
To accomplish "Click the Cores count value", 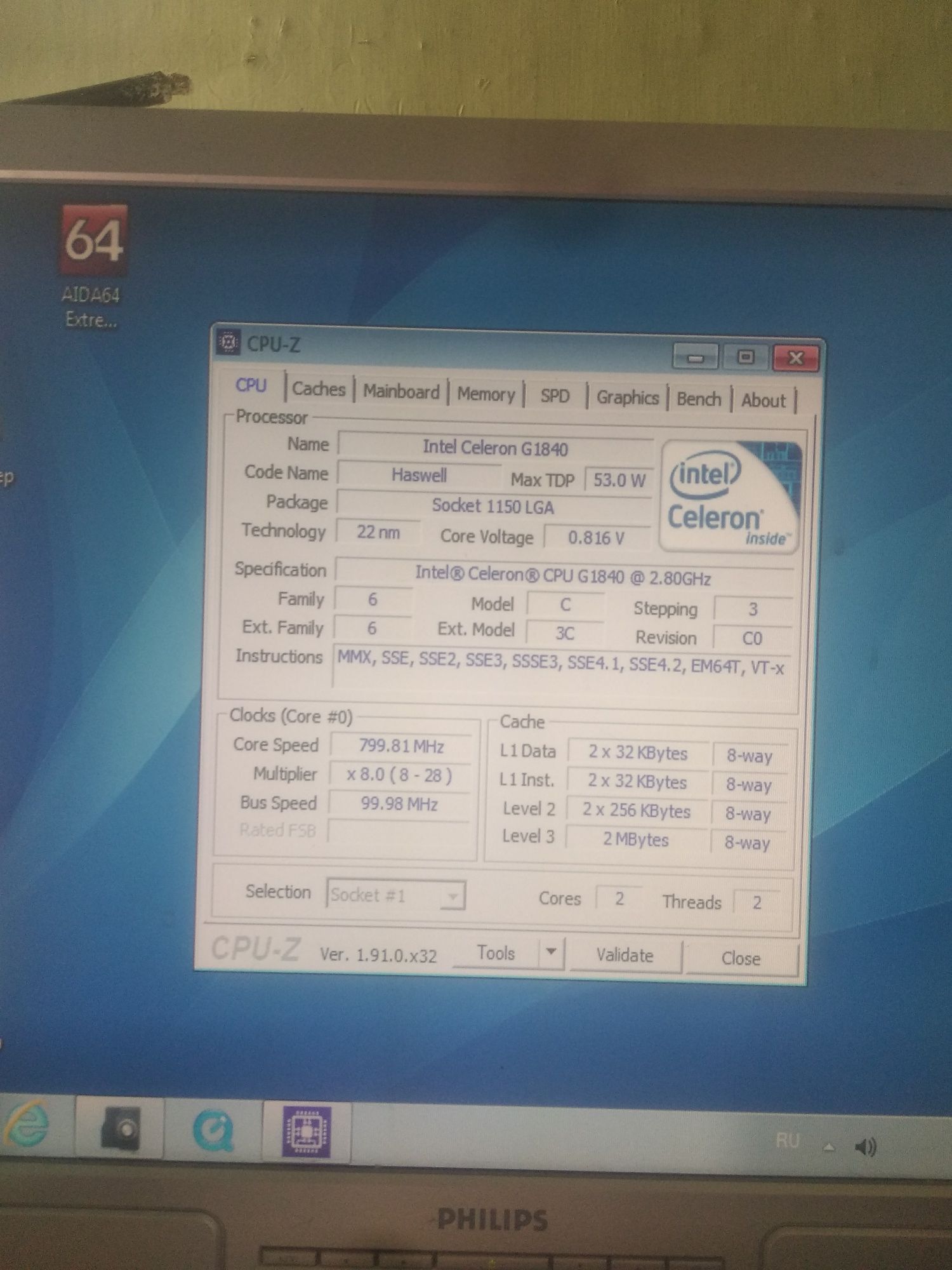I will (619, 899).
